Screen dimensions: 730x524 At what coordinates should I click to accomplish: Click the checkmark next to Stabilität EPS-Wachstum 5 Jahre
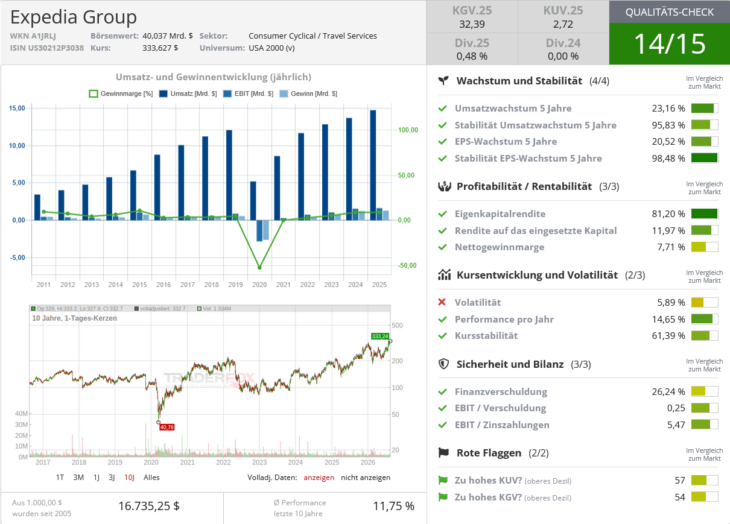pyautogui.click(x=442, y=158)
